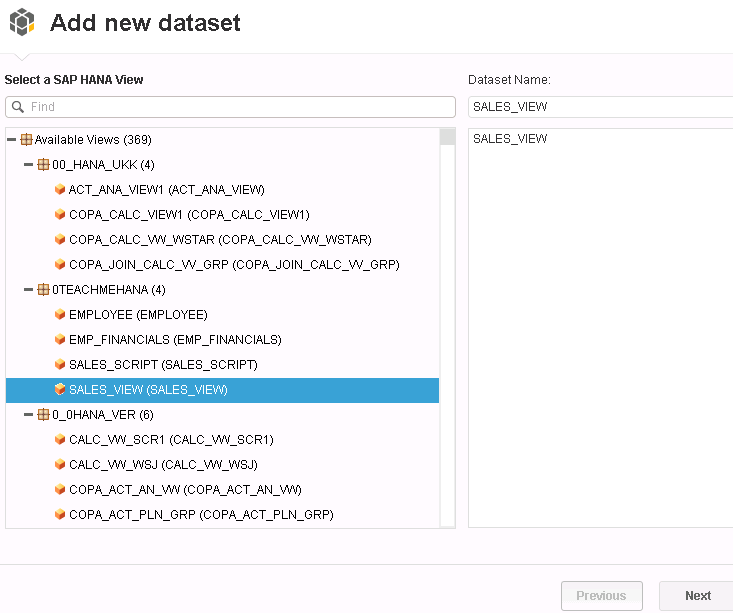This screenshot has width=733, height=613.
Task: Click the cube icon next to ACT_ANA_VIEW1
Action: tap(60, 189)
